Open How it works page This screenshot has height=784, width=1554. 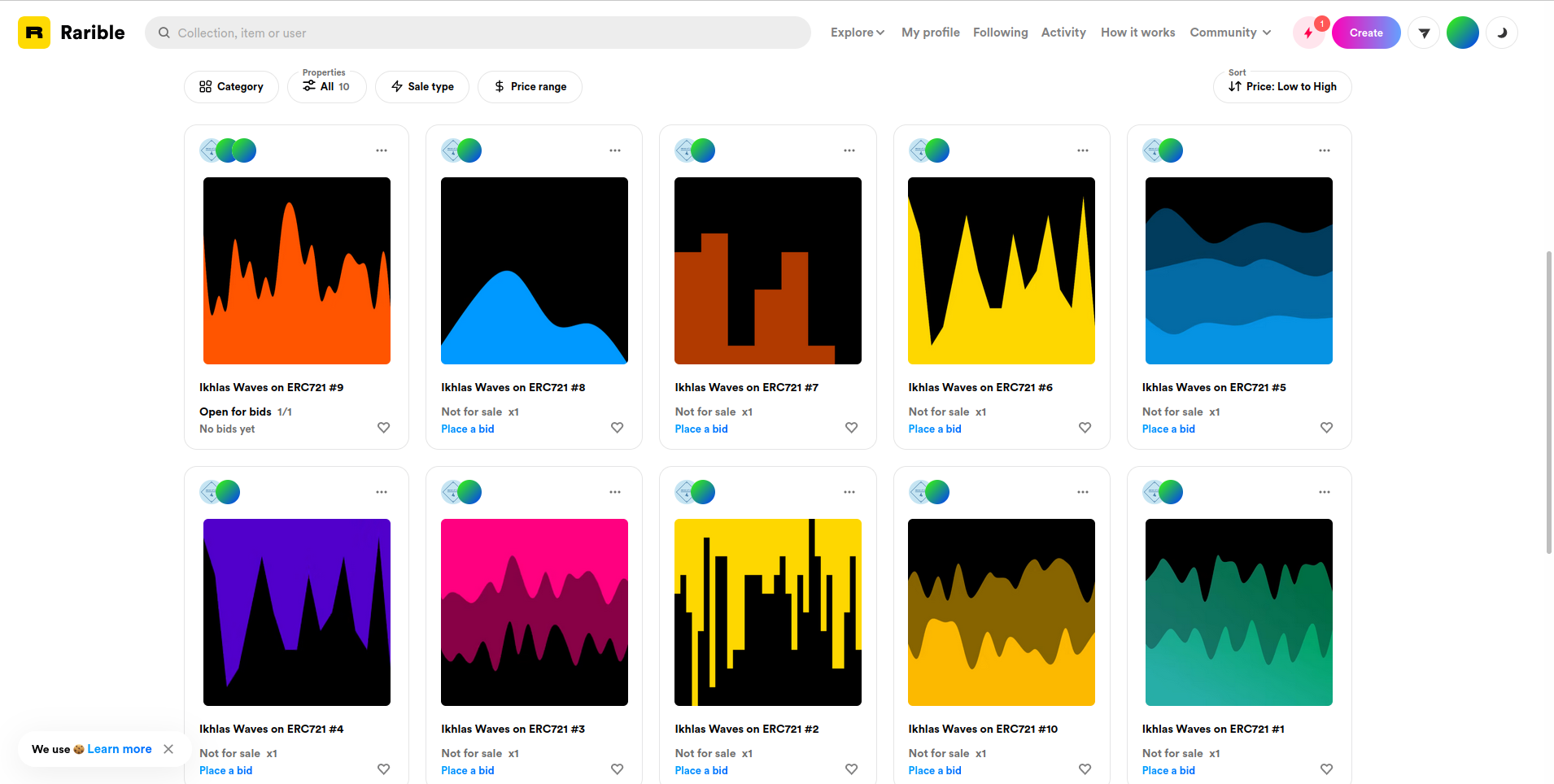[x=1138, y=33]
